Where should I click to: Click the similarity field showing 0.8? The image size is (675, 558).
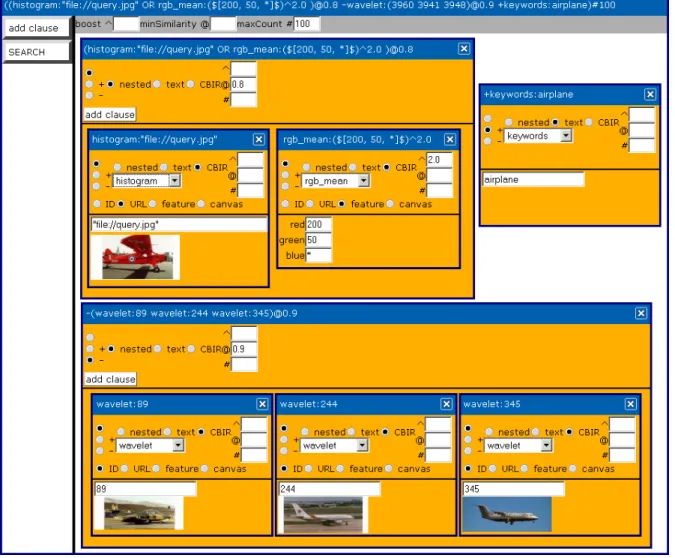[244, 84]
